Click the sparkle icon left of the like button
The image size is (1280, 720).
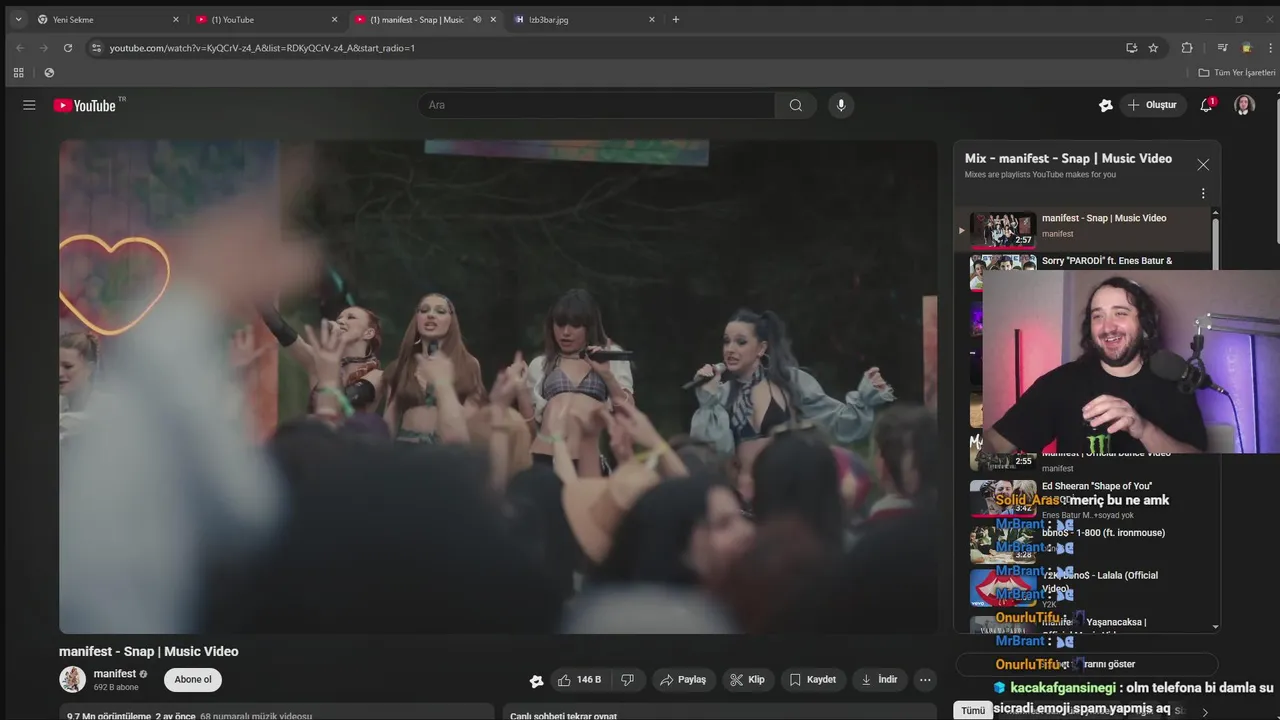point(537,681)
